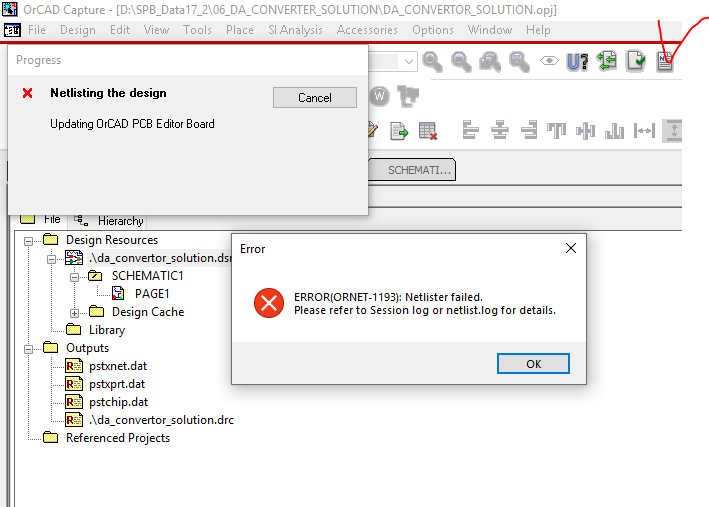Click Cancel in the Progress dialog
Viewport: 709px width, 507px height.
[x=315, y=98]
